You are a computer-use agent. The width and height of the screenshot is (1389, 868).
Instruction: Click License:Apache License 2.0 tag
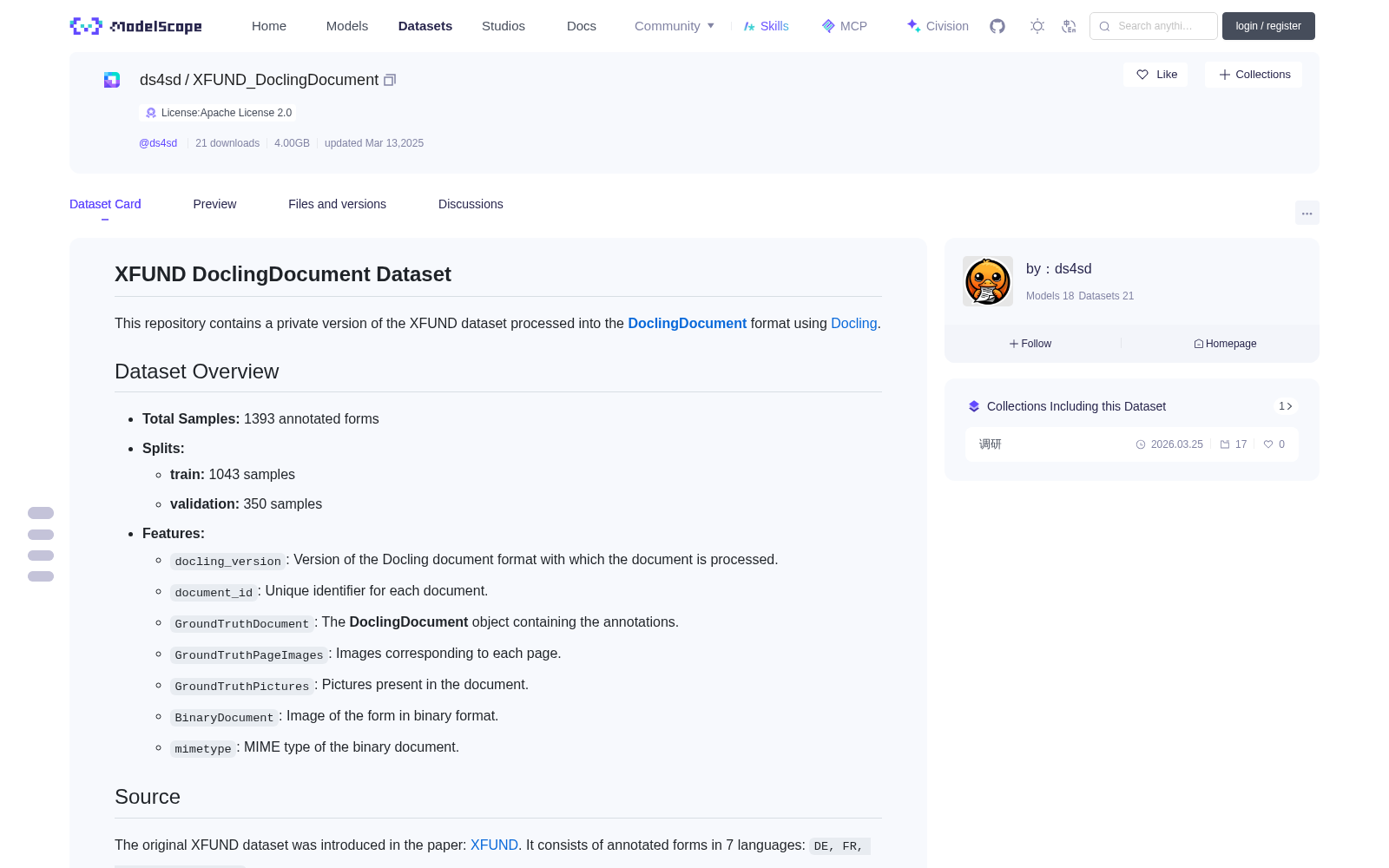point(218,113)
